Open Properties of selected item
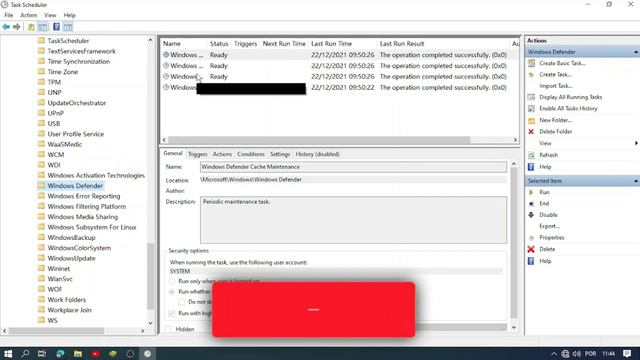 click(551, 238)
